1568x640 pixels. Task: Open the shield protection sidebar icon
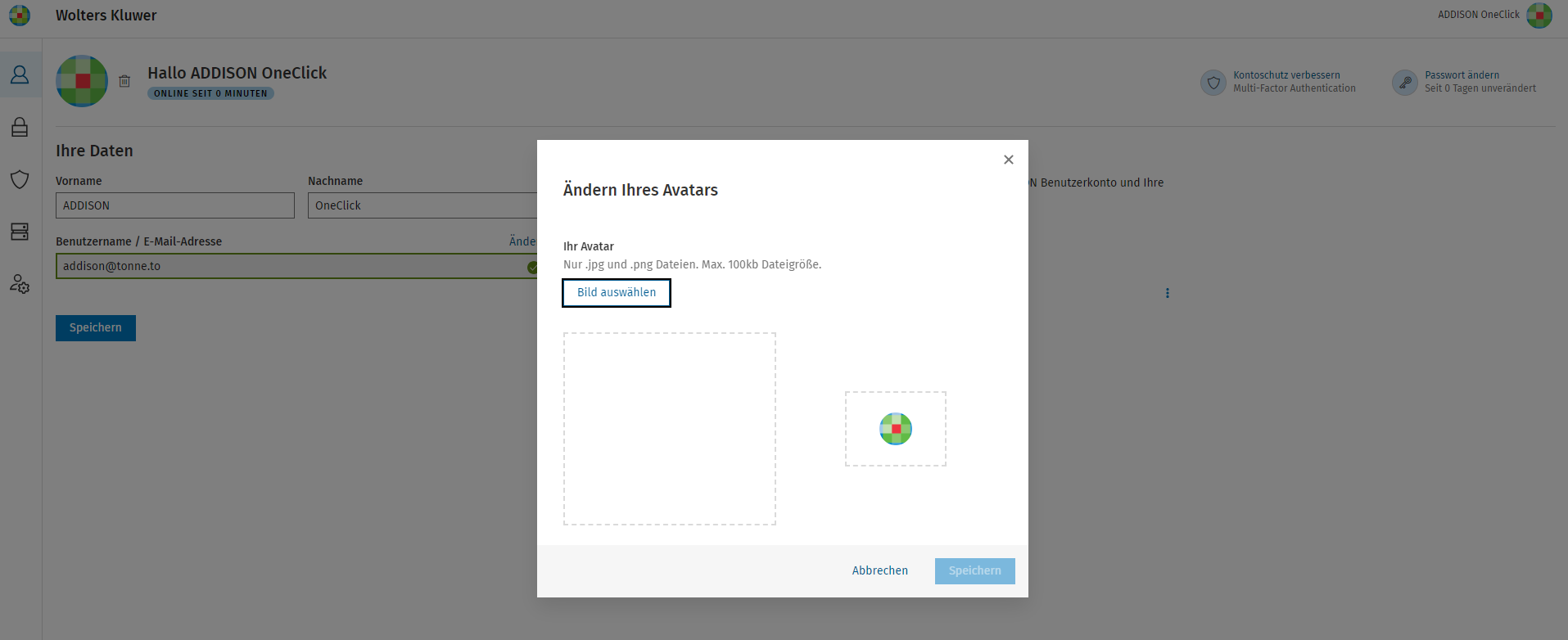(x=20, y=179)
